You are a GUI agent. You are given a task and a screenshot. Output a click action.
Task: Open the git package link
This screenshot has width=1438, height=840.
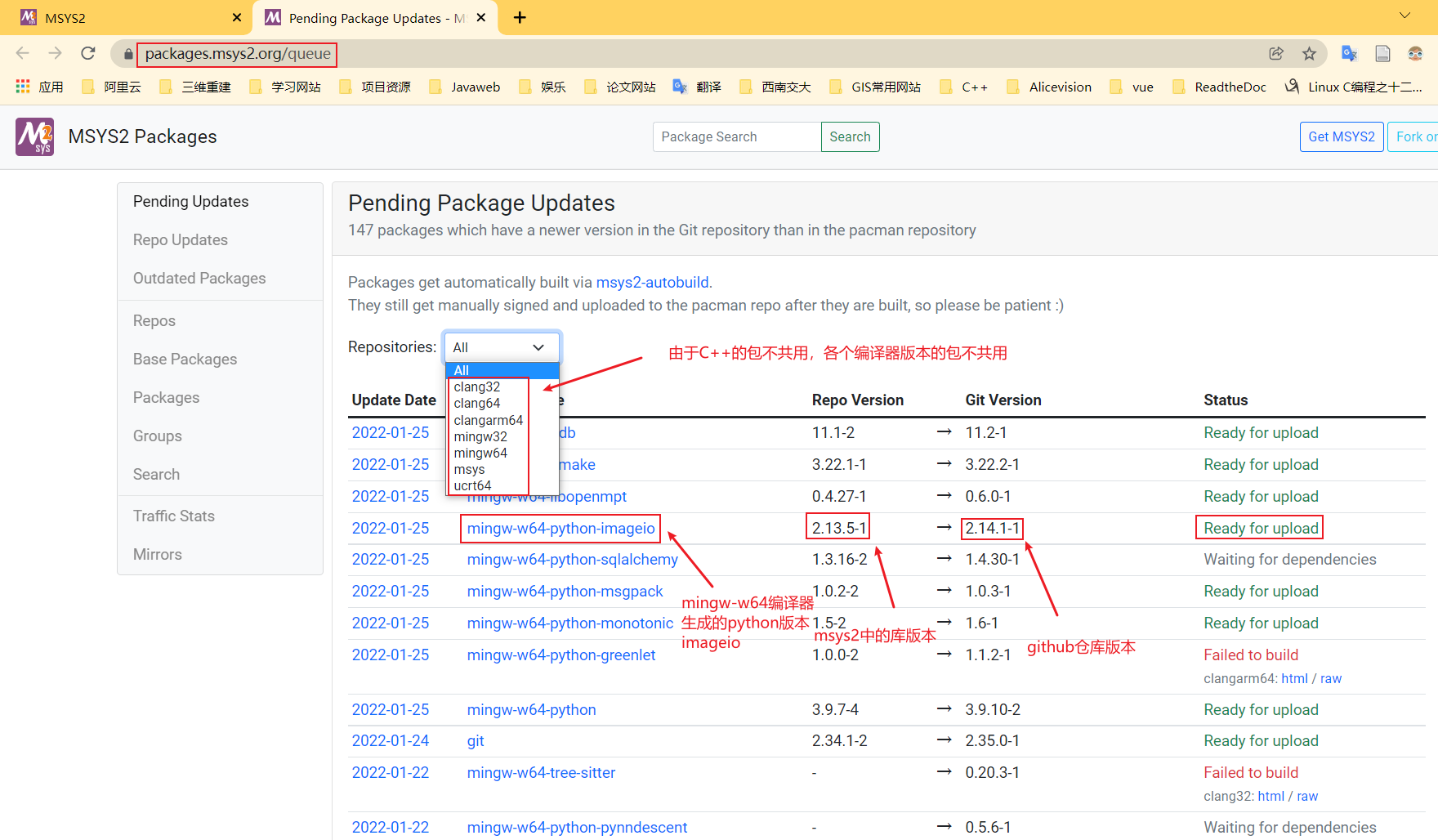(x=476, y=740)
